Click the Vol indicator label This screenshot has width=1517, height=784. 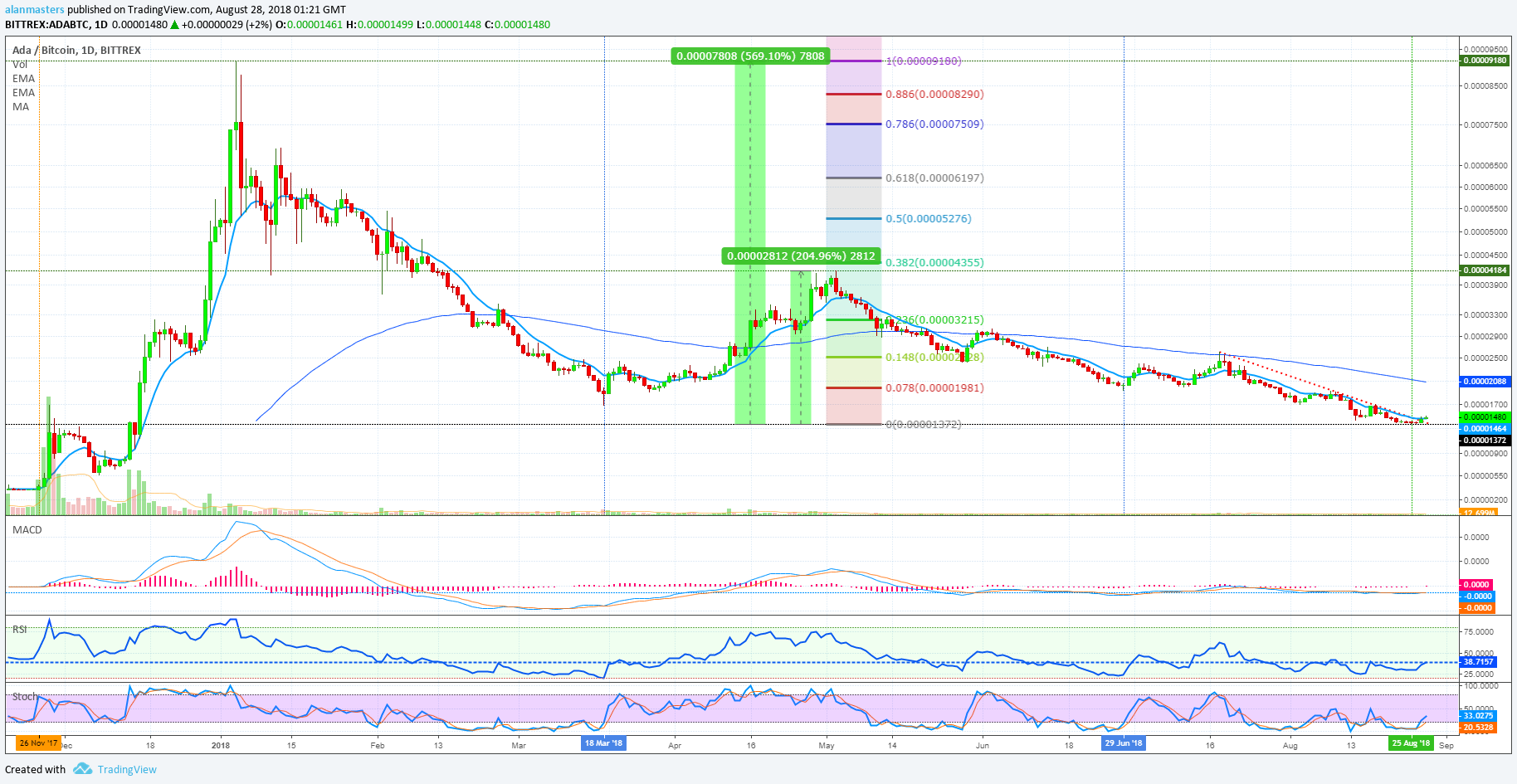click(20, 64)
